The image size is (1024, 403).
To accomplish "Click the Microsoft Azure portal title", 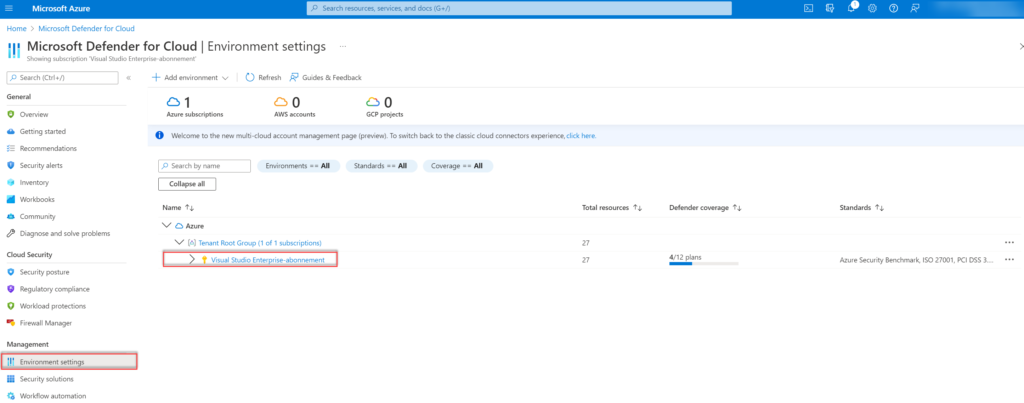I will (61, 8).
